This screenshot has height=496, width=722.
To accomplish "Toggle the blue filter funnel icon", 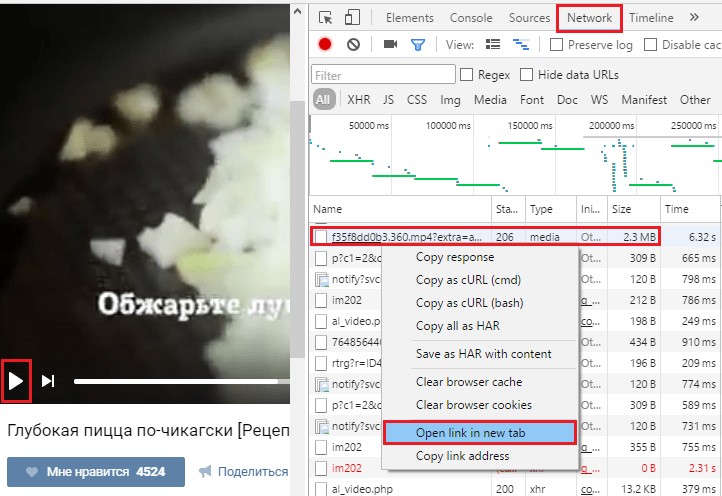I will pyautogui.click(x=418, y=45).
